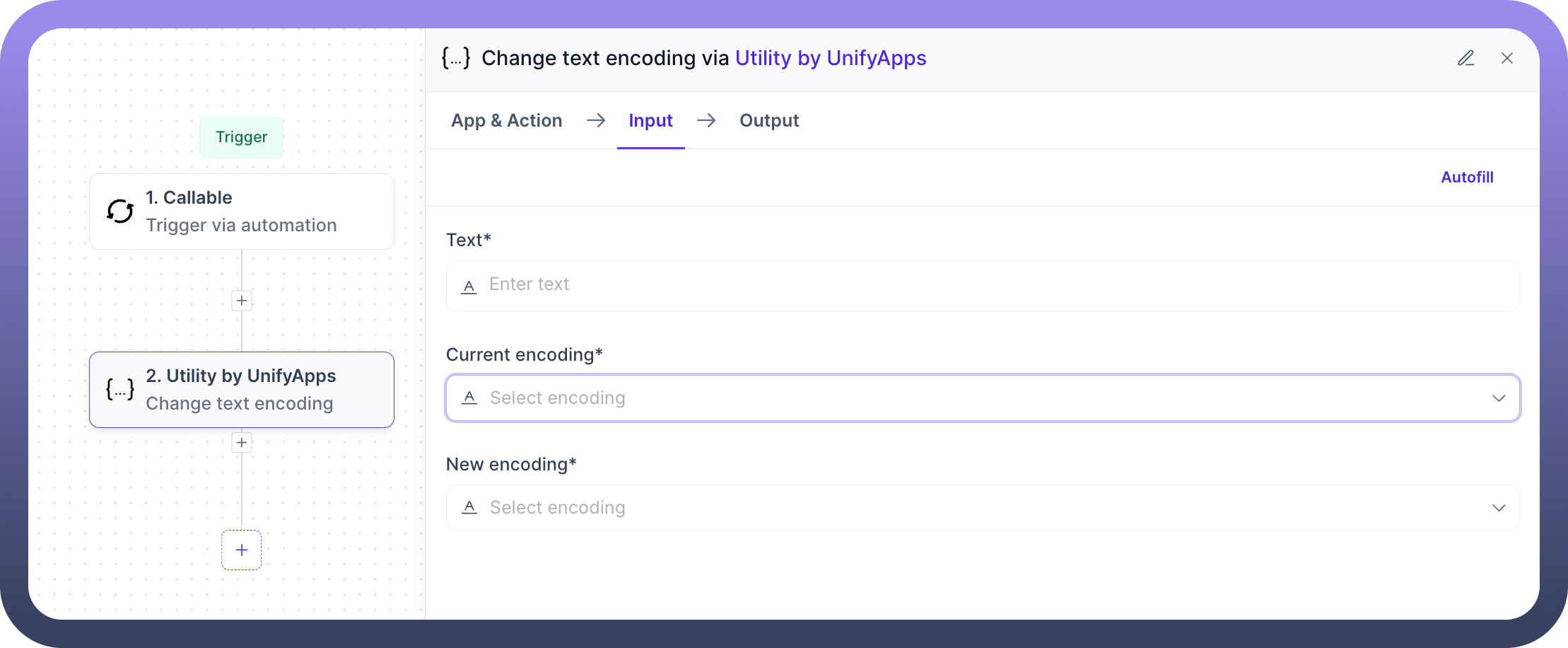
Task: Open the New encoding dropdown
Action: click(x=983, y=507)
